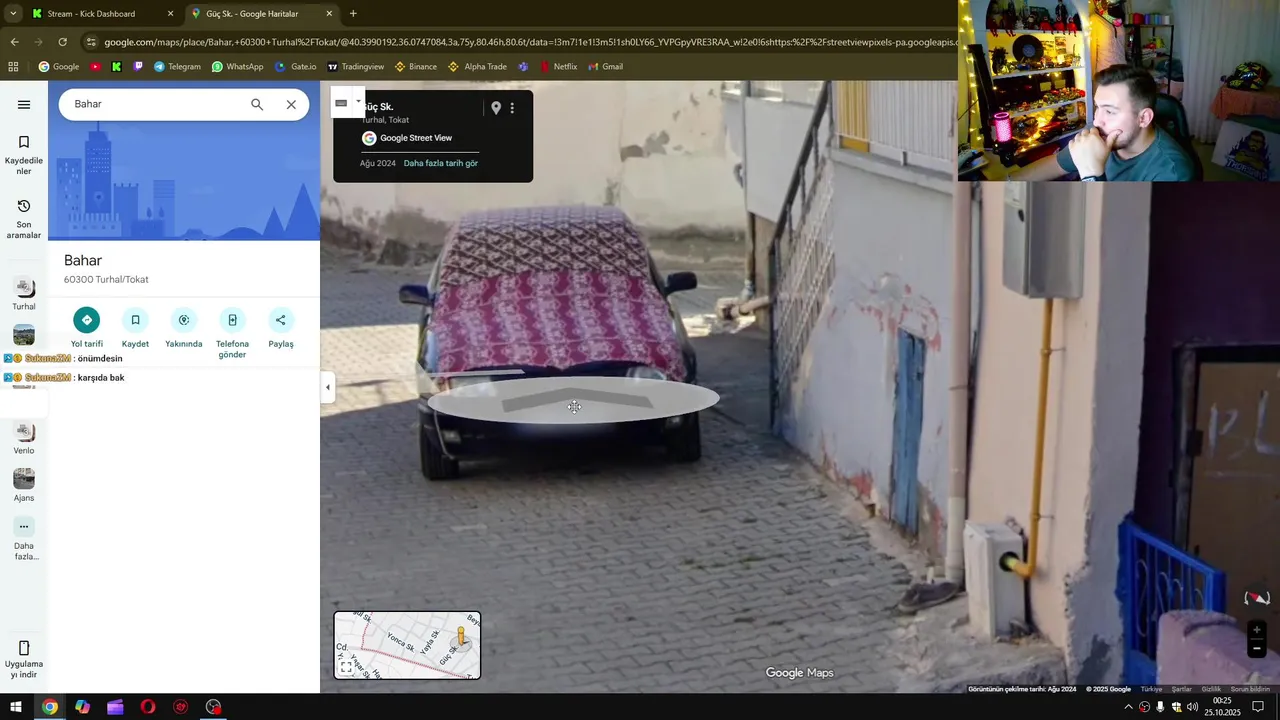Viewport: 1280px width, 720px height.
Task: Open a new browser tab
Action: 353,14
